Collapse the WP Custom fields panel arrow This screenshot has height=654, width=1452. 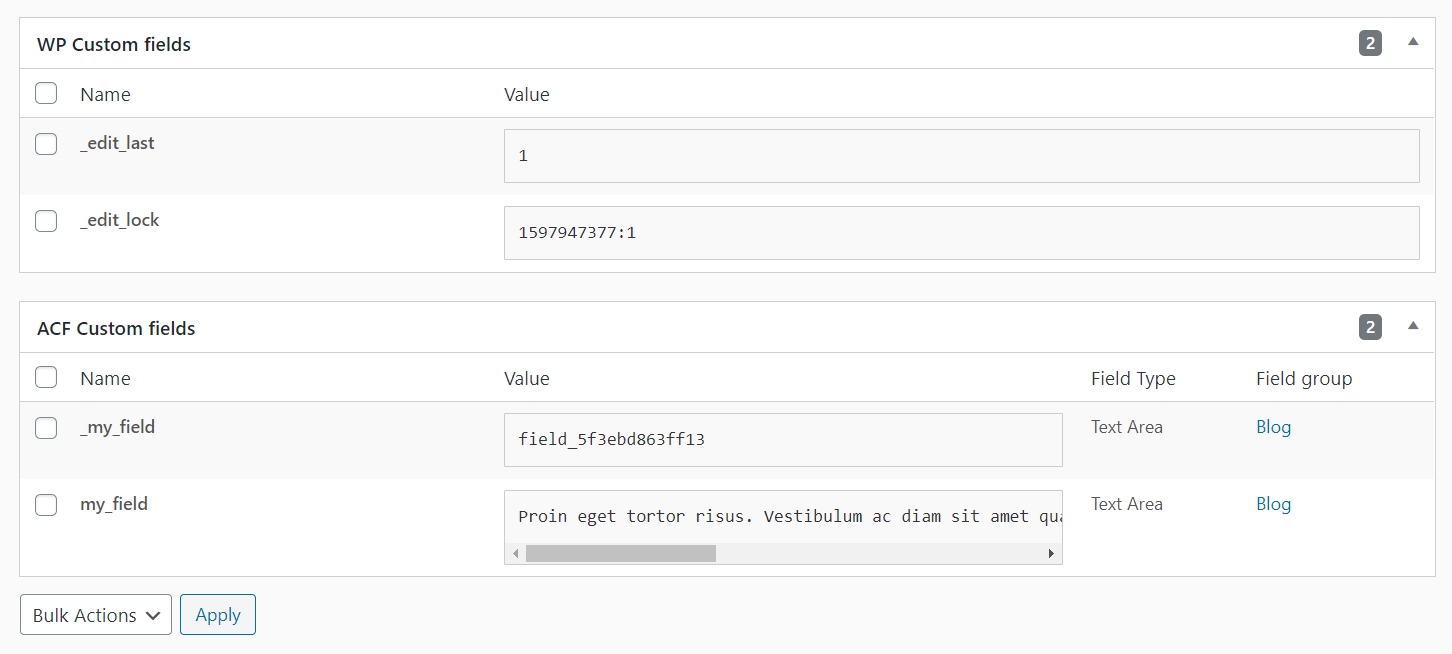pos(1413,42)
